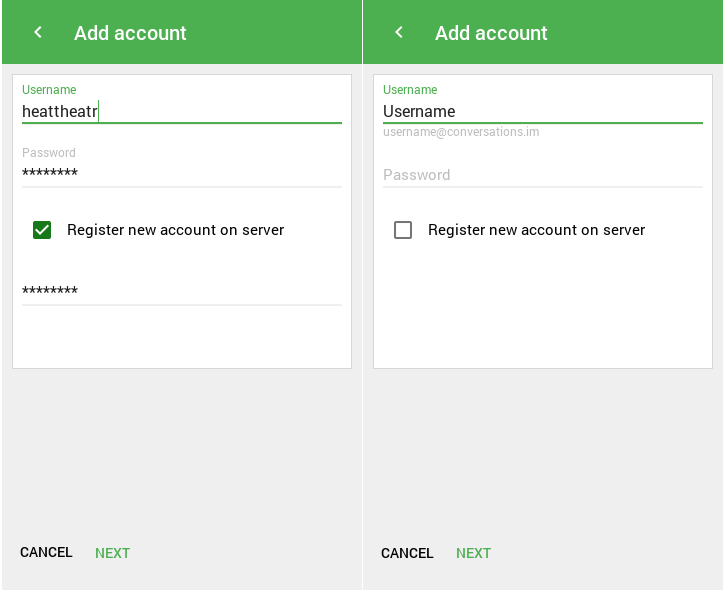The width and height of the screenshot is (725, 590).
Task: Tap back arrow on the right Add account screen
Action: click(x=399, y=33)
